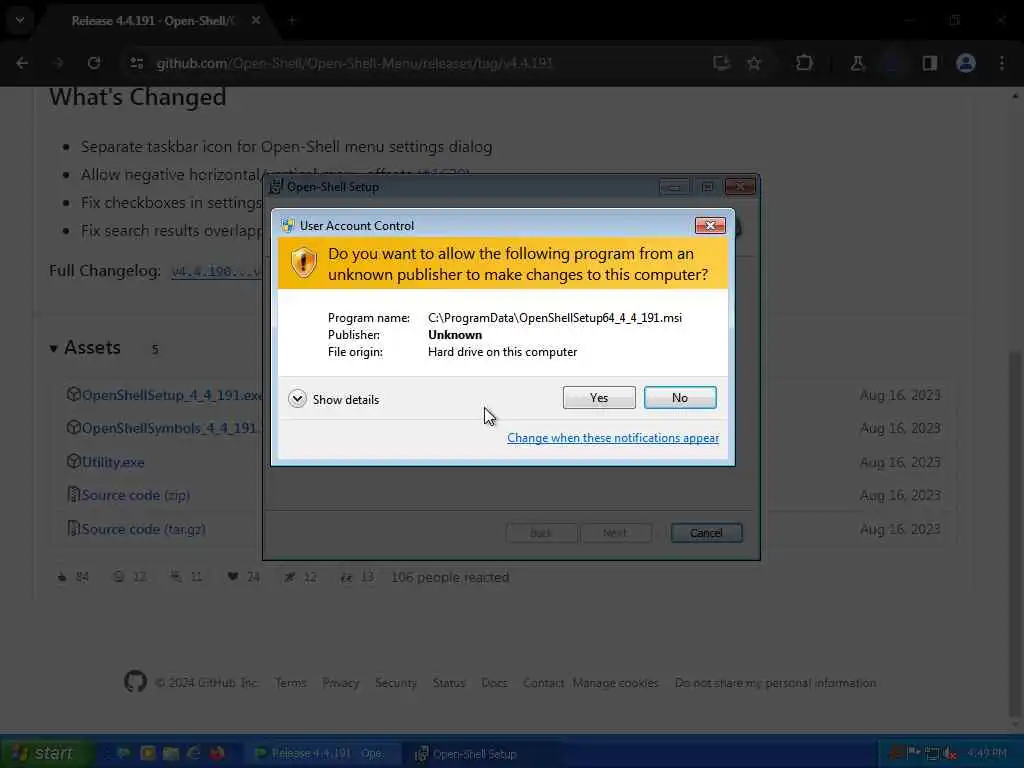Click Cancel in the Open-Shell Setup window
1024x768 pixels.
click(706, 533)
